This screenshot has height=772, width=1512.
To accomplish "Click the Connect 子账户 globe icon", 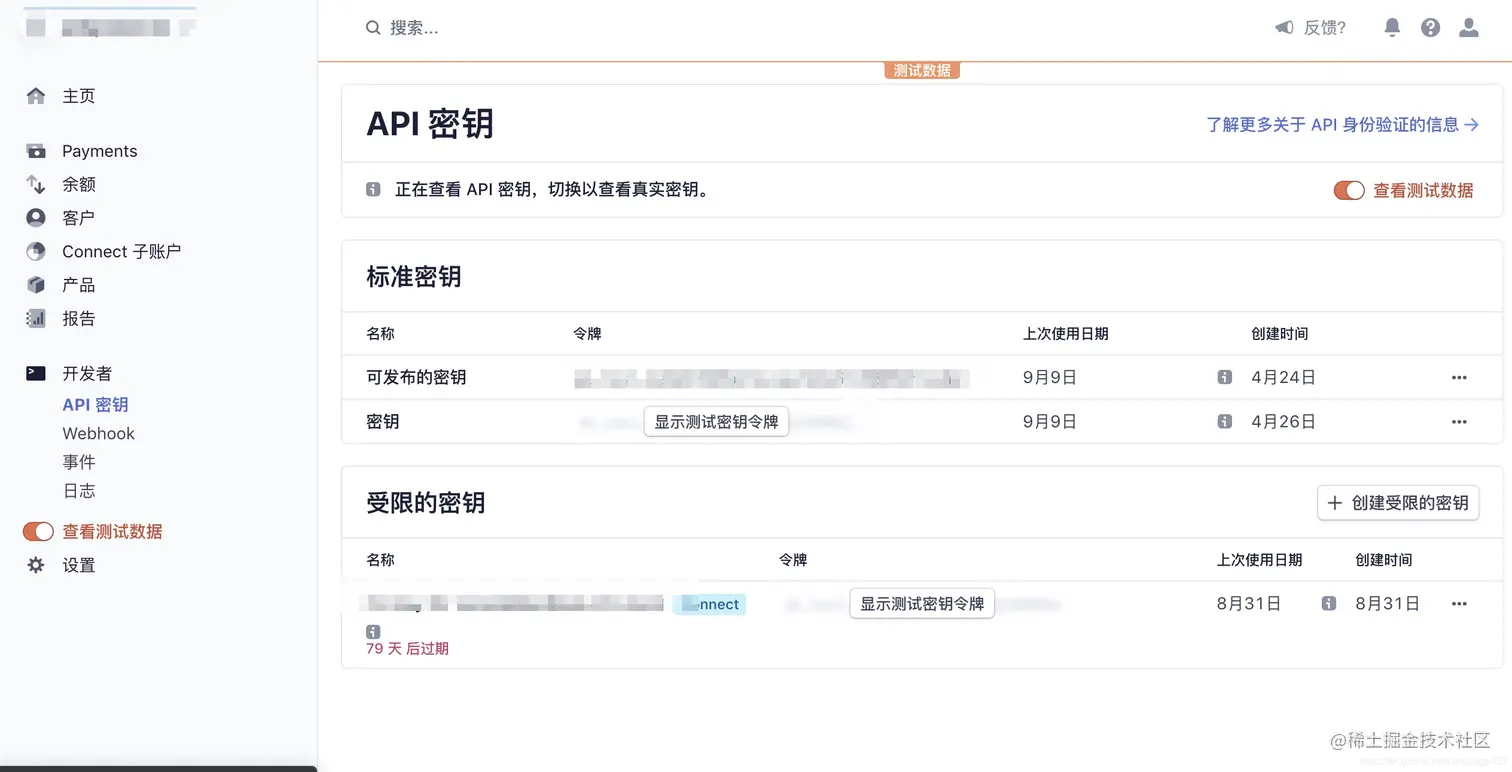I will (36, 251).
